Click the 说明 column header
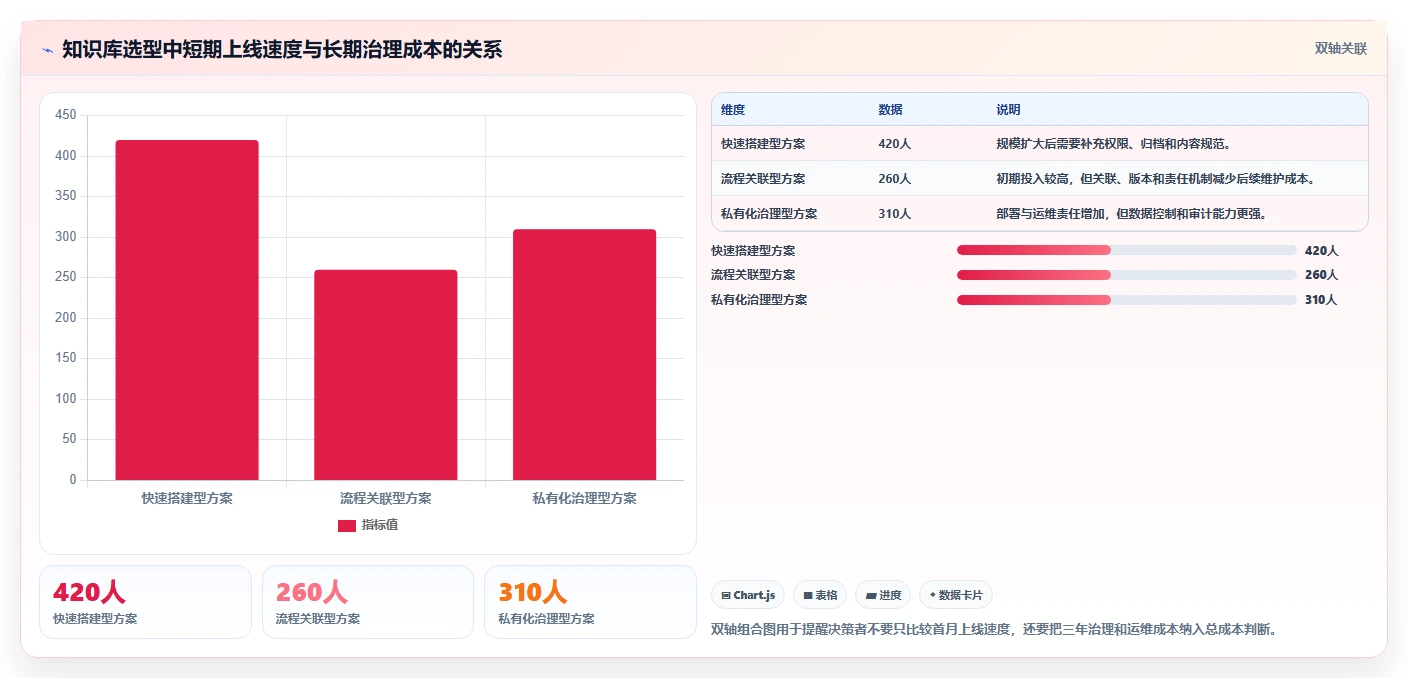The image size is (1408, 678). point(1008,109)
